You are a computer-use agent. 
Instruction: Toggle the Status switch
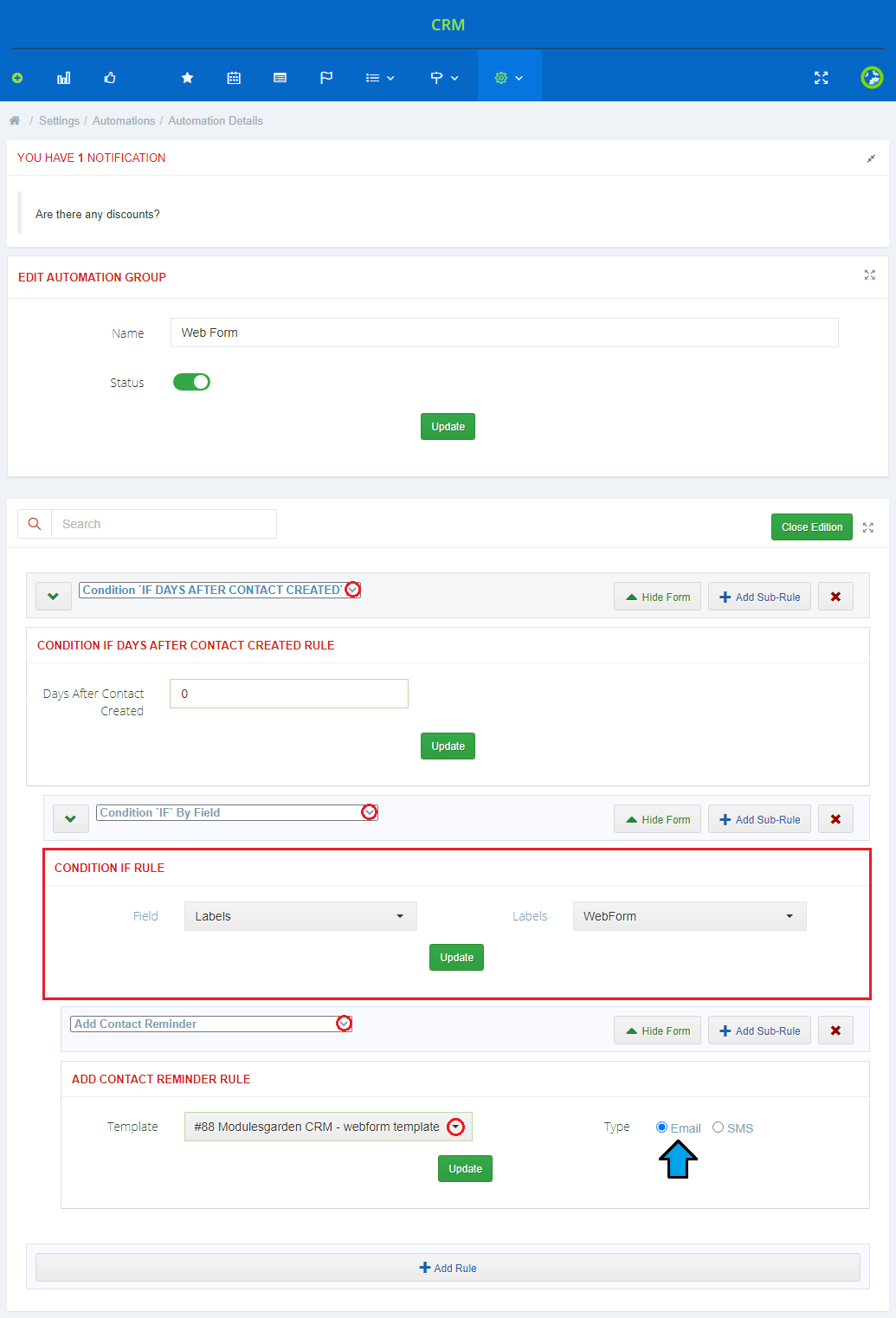coord(191,382)
